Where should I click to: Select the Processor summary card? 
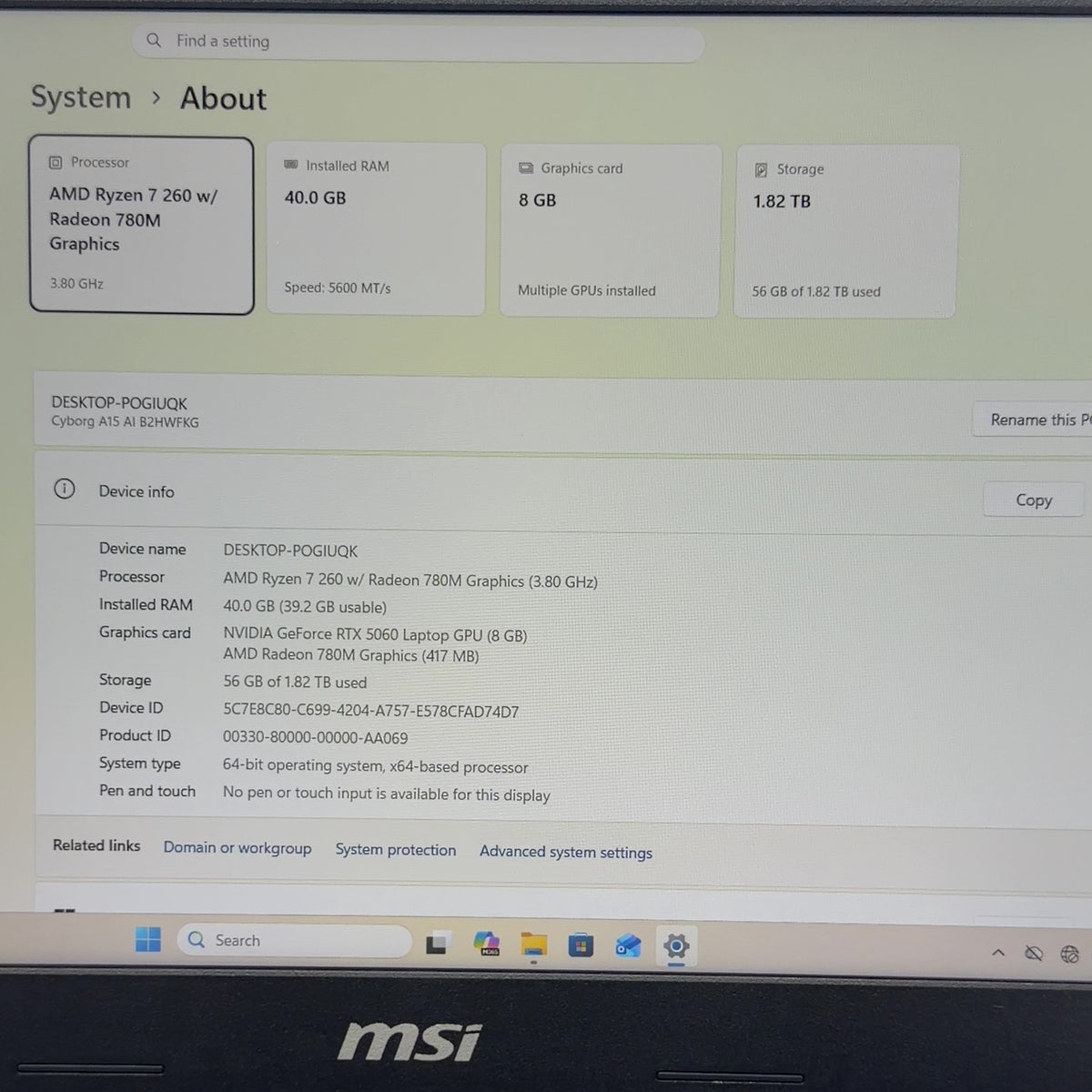click(141, 225)
